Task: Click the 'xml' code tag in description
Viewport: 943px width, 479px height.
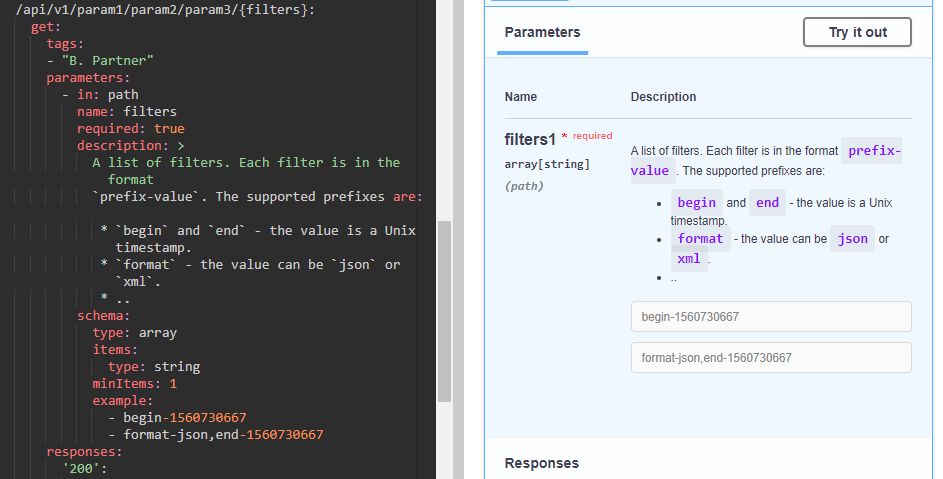Action: pos(689,258)
